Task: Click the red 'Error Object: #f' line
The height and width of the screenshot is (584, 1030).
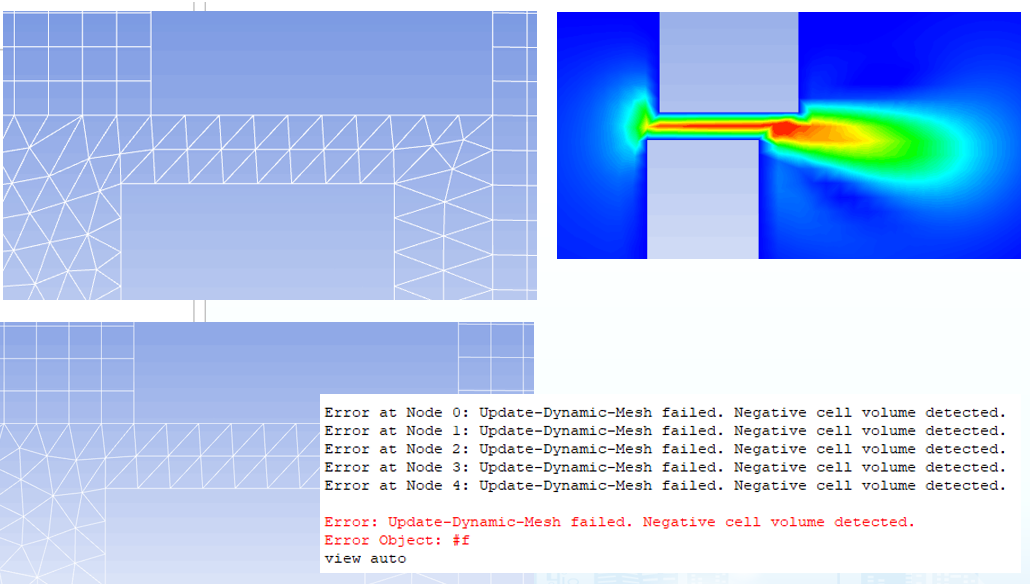Action: [x=397, y=540]
